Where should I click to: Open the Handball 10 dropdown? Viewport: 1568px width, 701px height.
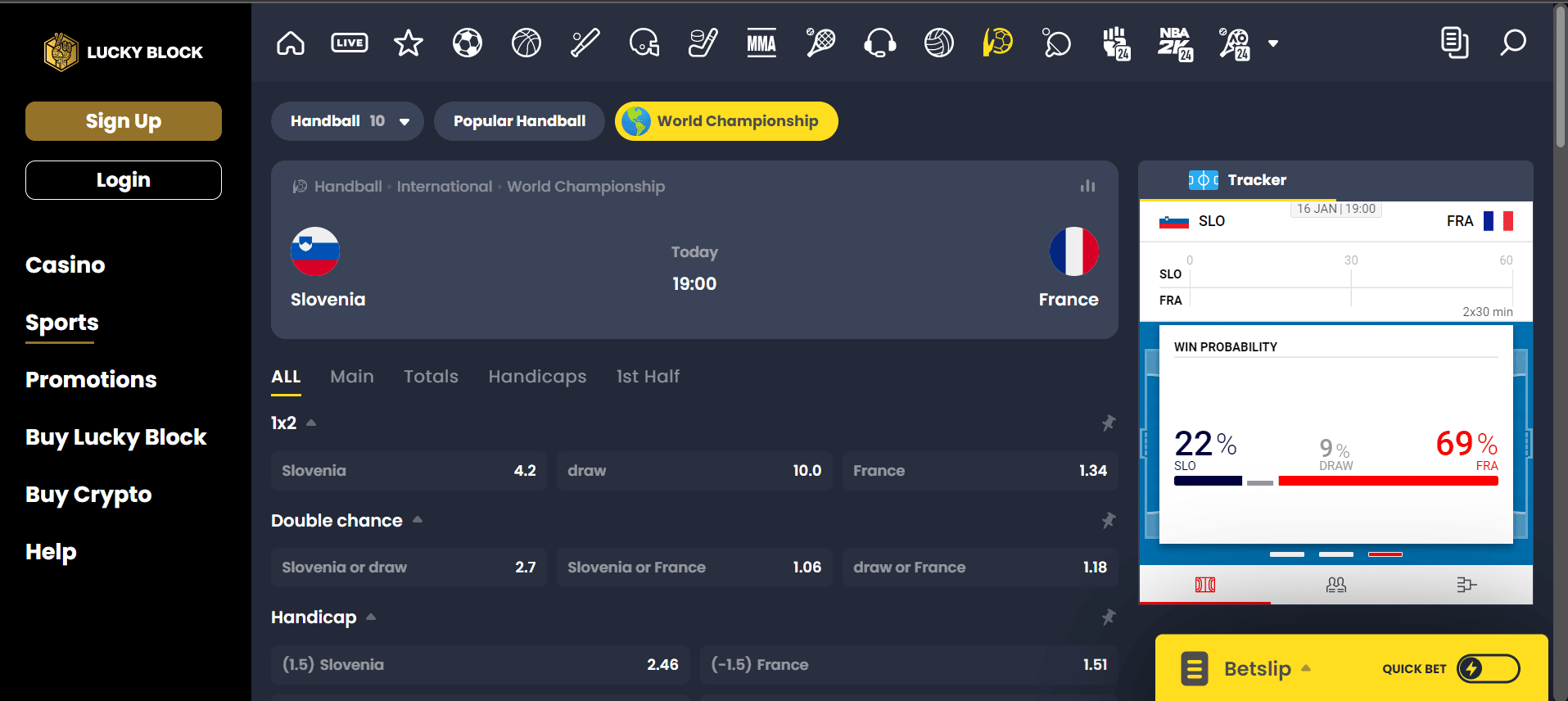click(347, 121)
